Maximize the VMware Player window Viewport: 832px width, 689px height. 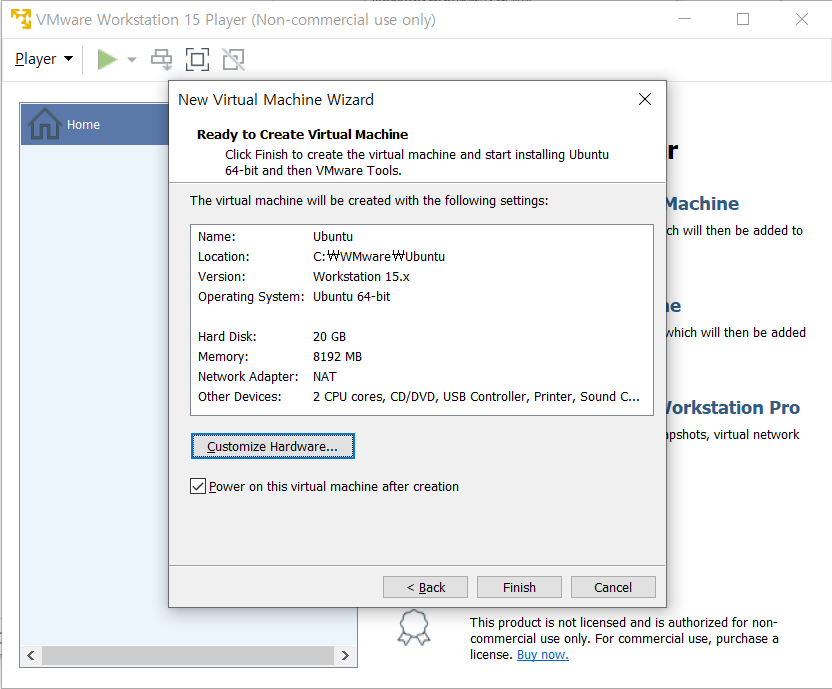pos(743,19)
